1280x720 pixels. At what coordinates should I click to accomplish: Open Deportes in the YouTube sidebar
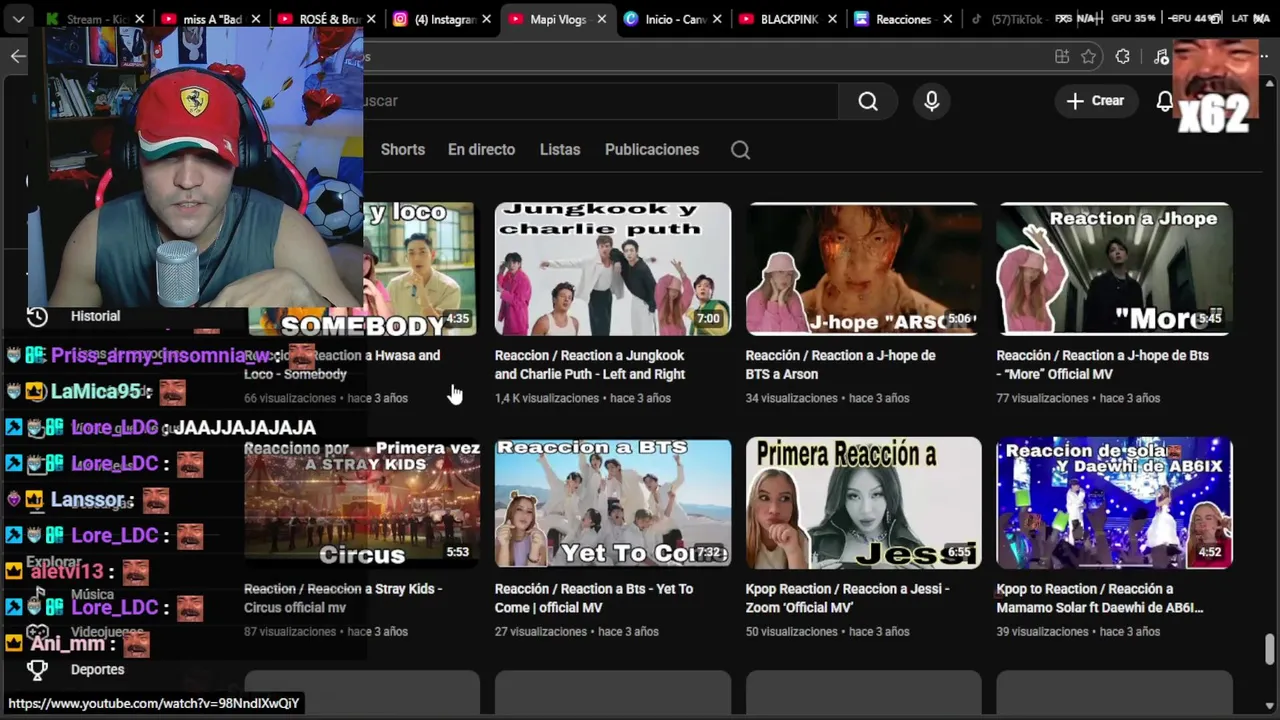(x=97, y=670)
